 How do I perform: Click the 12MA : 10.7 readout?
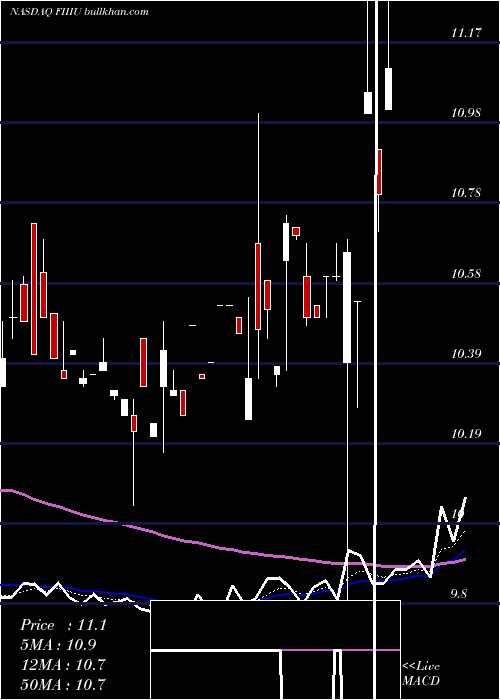point(63,664)
